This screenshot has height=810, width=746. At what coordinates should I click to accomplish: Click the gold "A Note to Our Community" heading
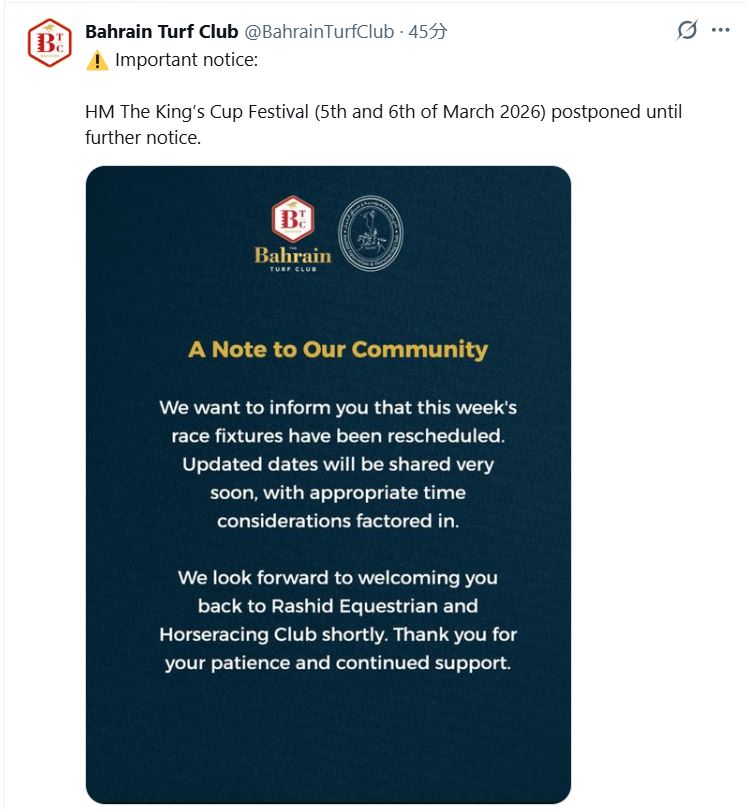pyautogui.click(x=338, y=349)
